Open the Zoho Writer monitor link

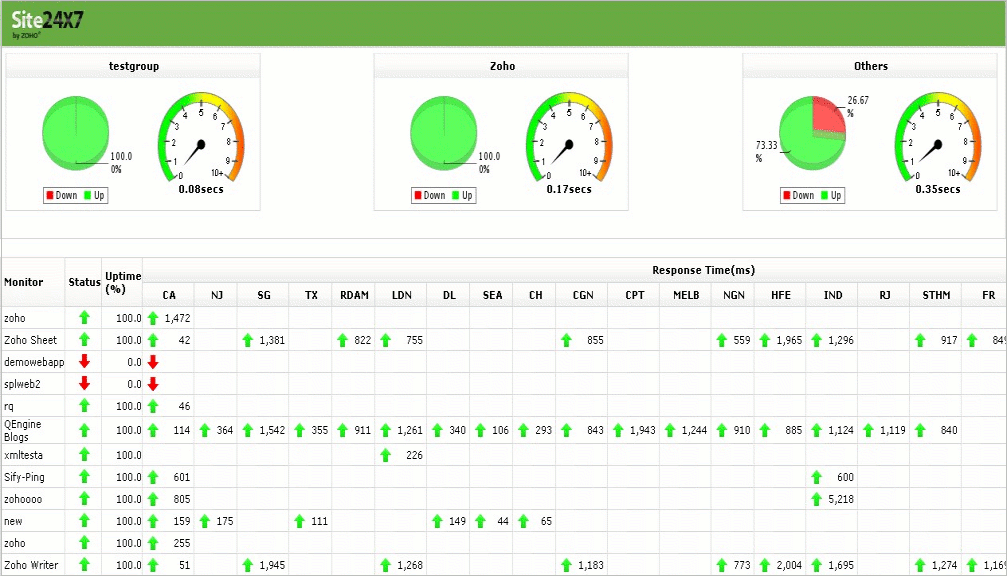click(x=31, y=565)
